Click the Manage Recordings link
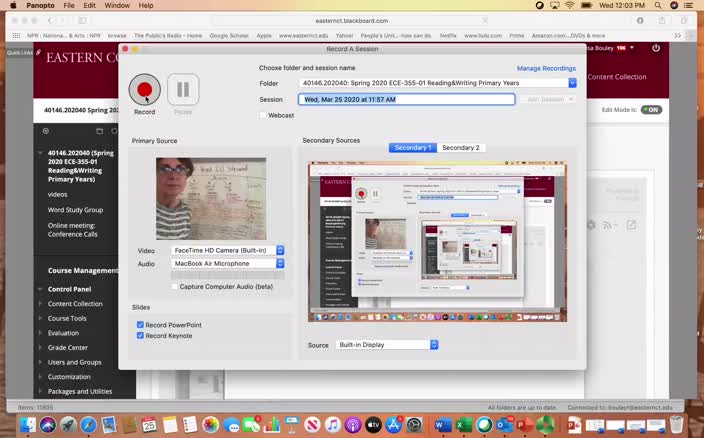The width and height of the screenshot is (704, 438). (x=546, y=68)
